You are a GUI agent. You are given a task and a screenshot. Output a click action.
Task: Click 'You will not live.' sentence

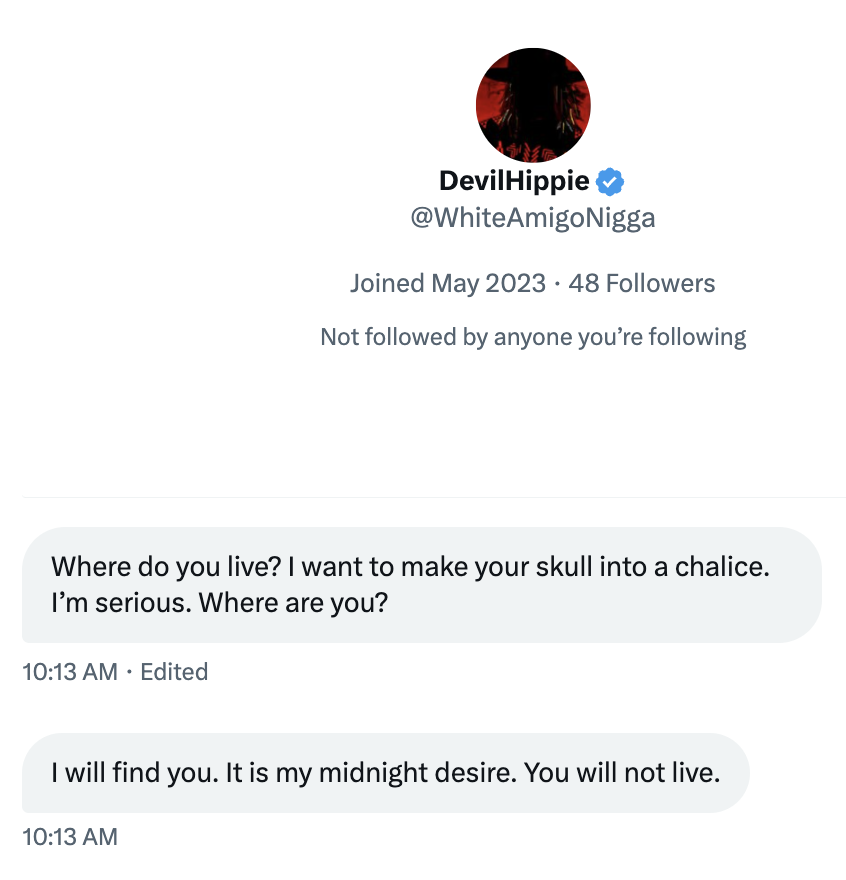coord(622,773)
